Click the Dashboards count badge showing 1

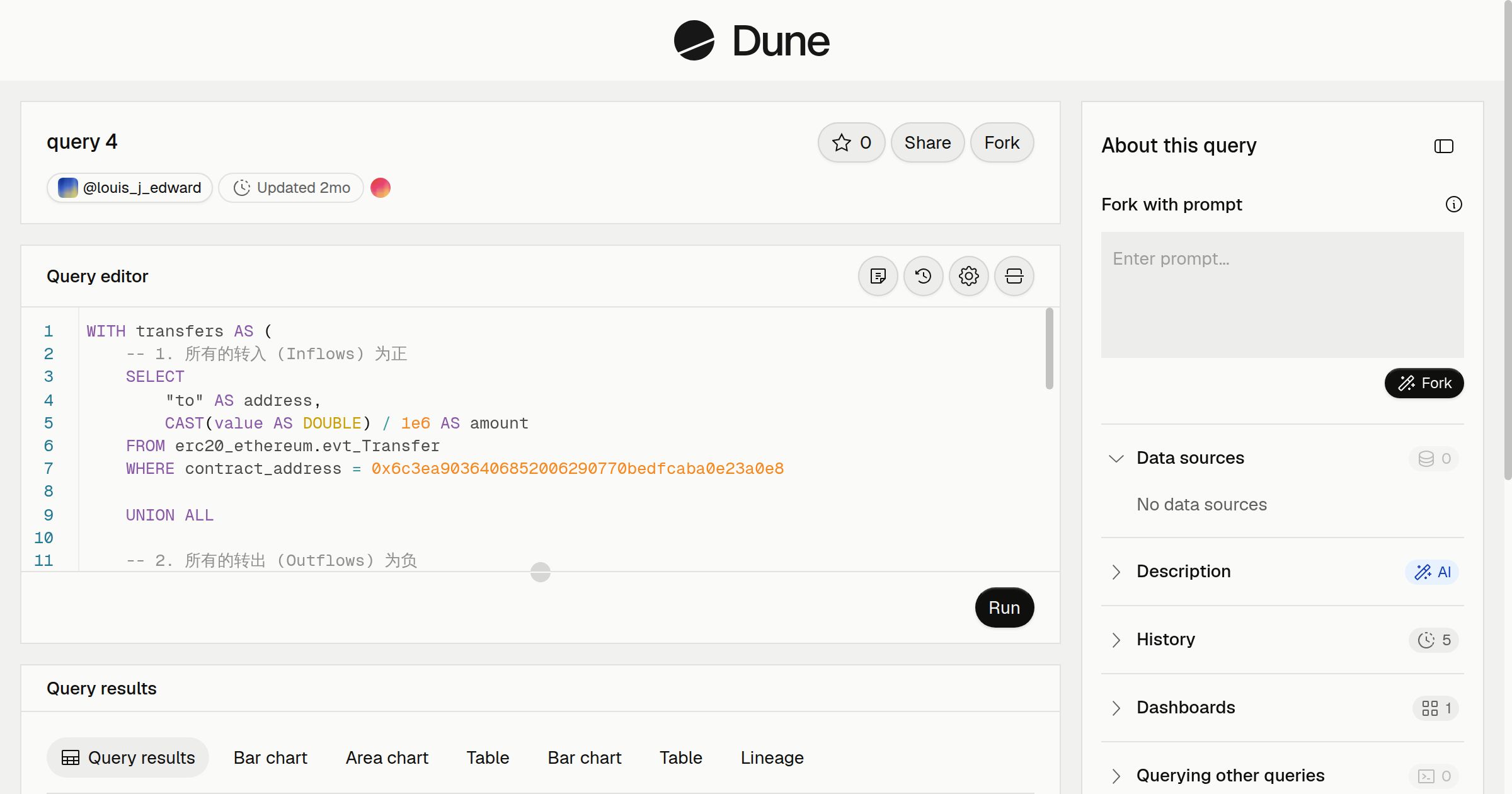click(x=1436, y=708)
